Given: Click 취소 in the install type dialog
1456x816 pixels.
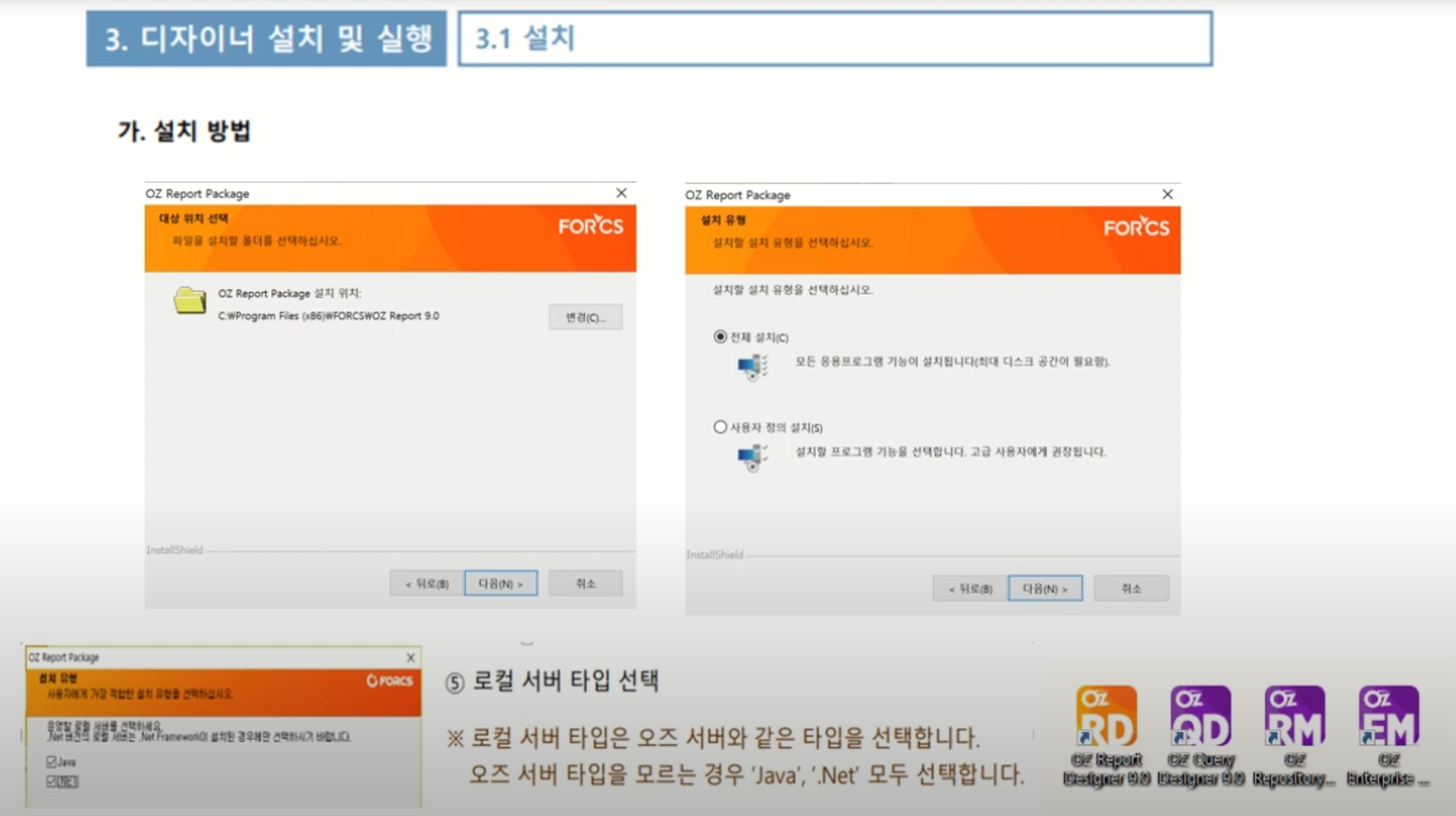Looking at the screenshot, I should tap(1131, 588).
